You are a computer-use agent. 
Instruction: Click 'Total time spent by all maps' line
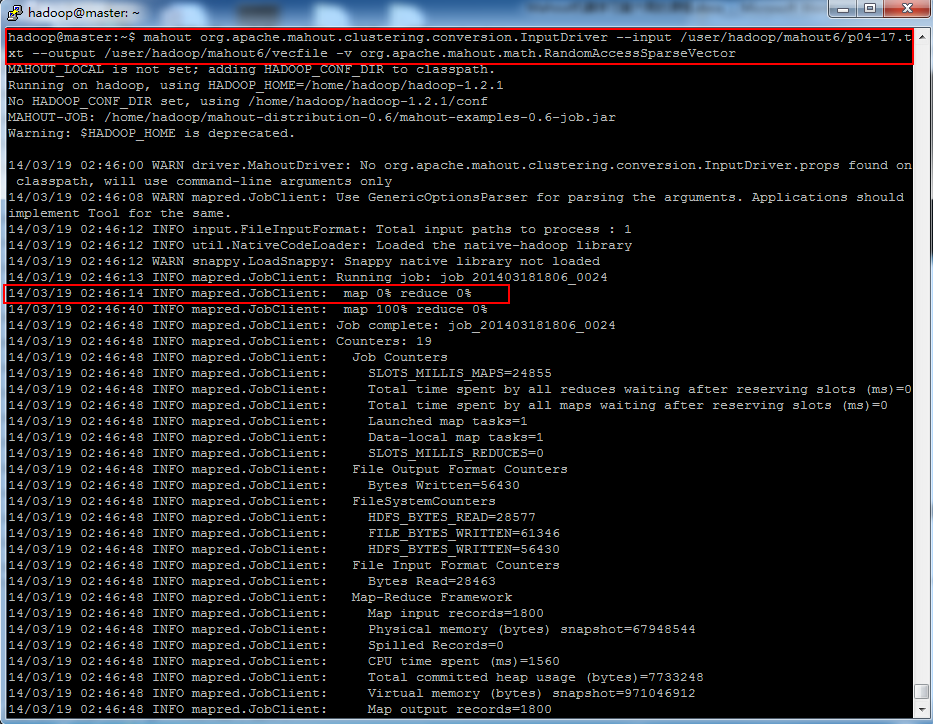[x=628, y=406]
